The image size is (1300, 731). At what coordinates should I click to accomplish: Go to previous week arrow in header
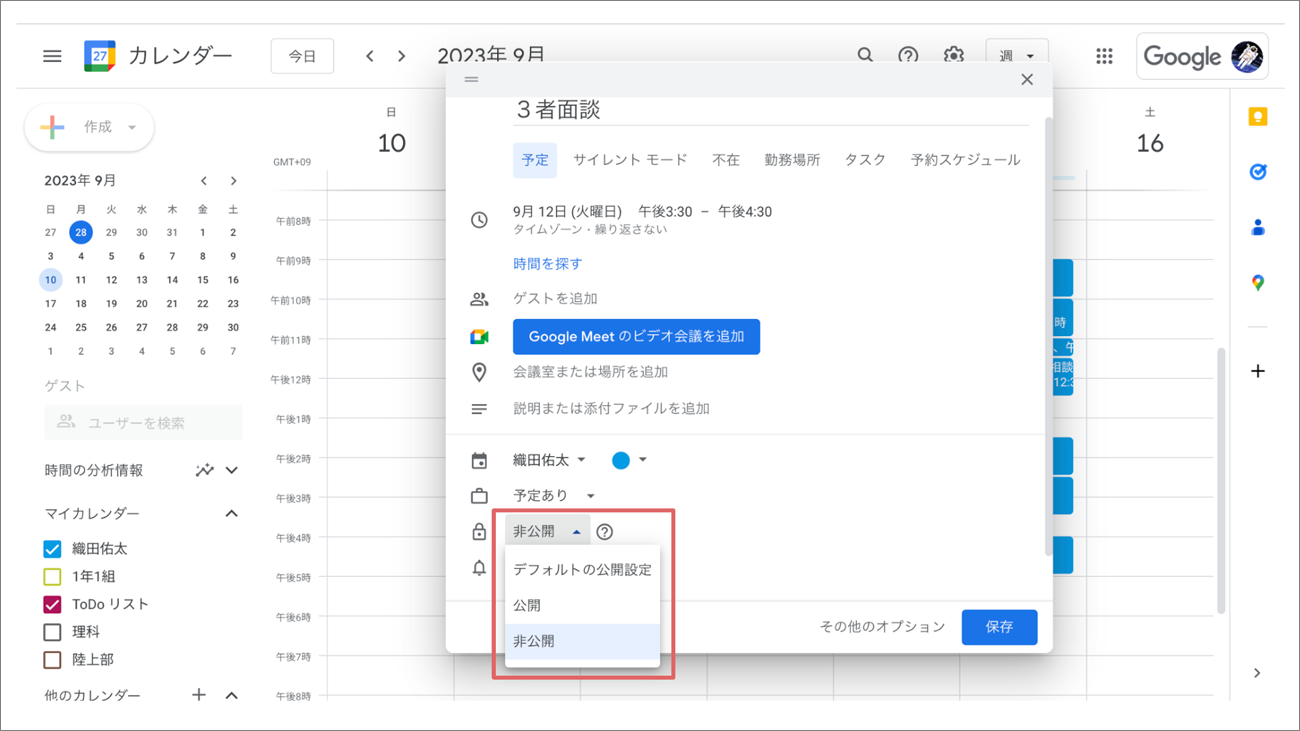pos(370,56)
